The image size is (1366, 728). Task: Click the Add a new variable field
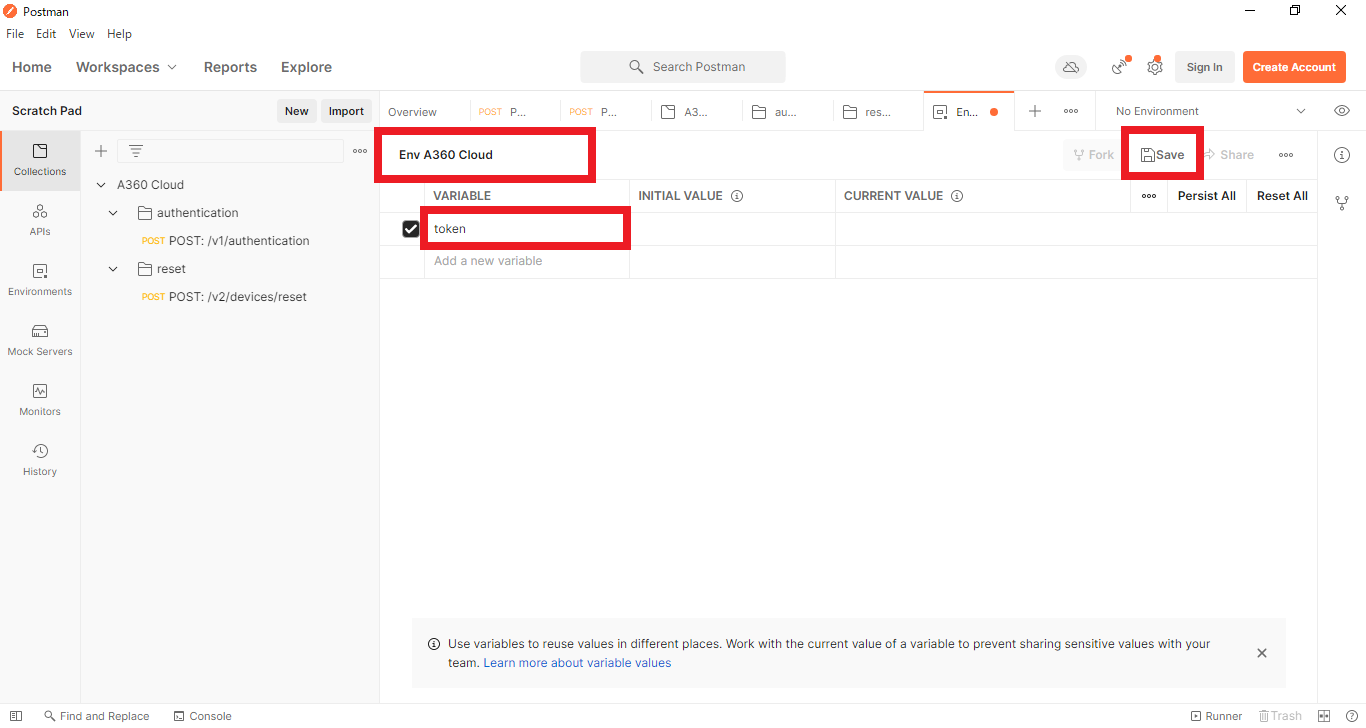tap(527, 262)
